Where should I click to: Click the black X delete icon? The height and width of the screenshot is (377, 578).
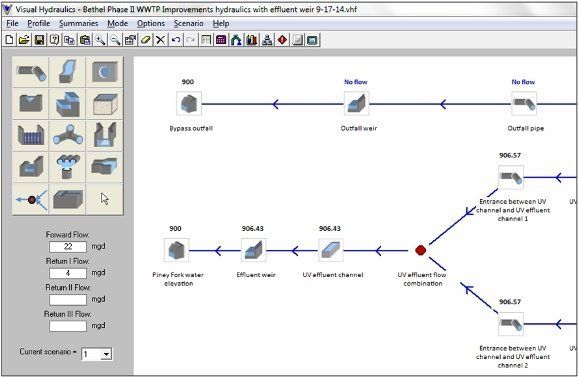tap(160, 40)
